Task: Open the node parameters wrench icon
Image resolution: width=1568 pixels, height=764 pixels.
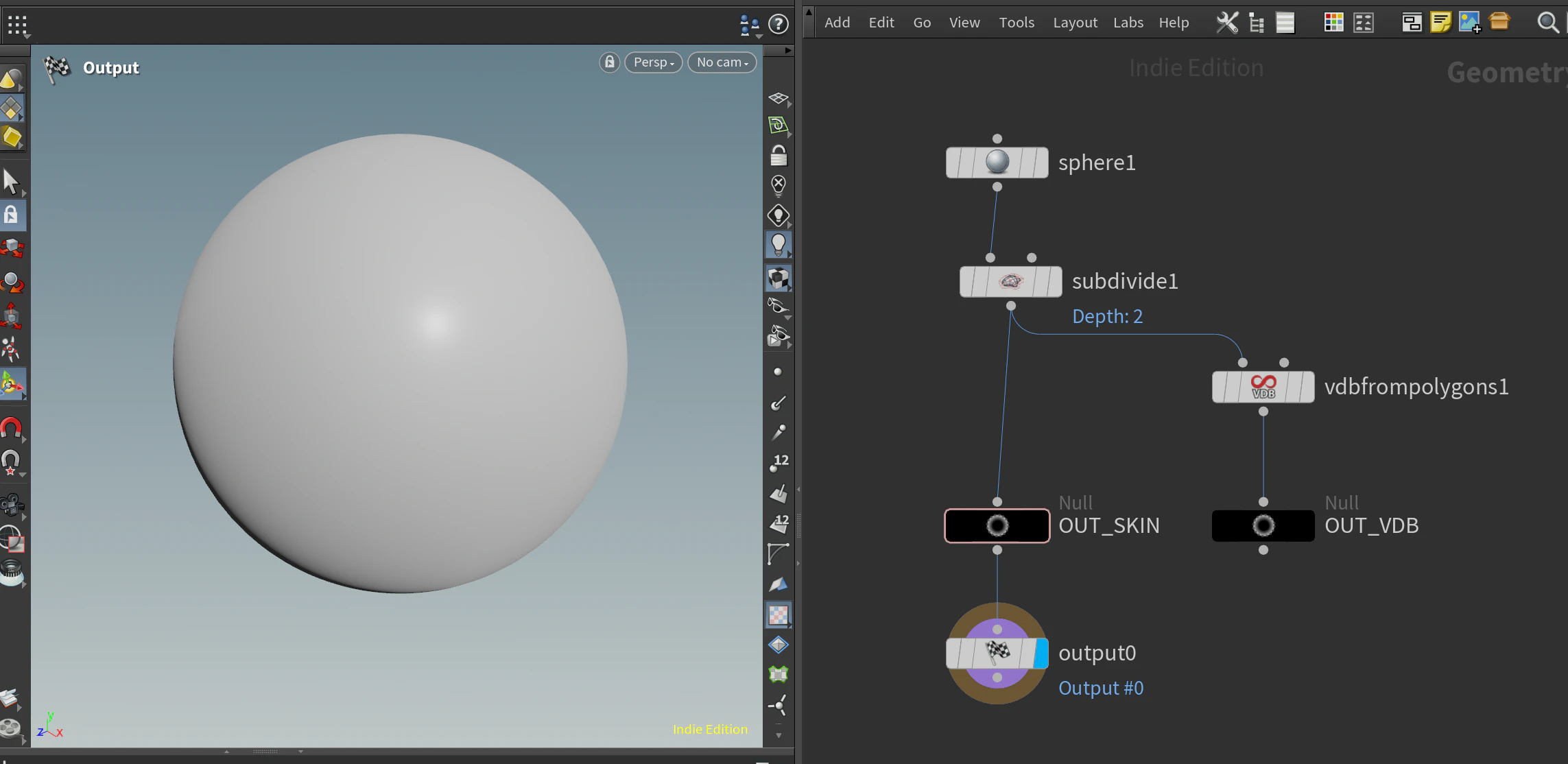Action: [x=1227, y=23]
